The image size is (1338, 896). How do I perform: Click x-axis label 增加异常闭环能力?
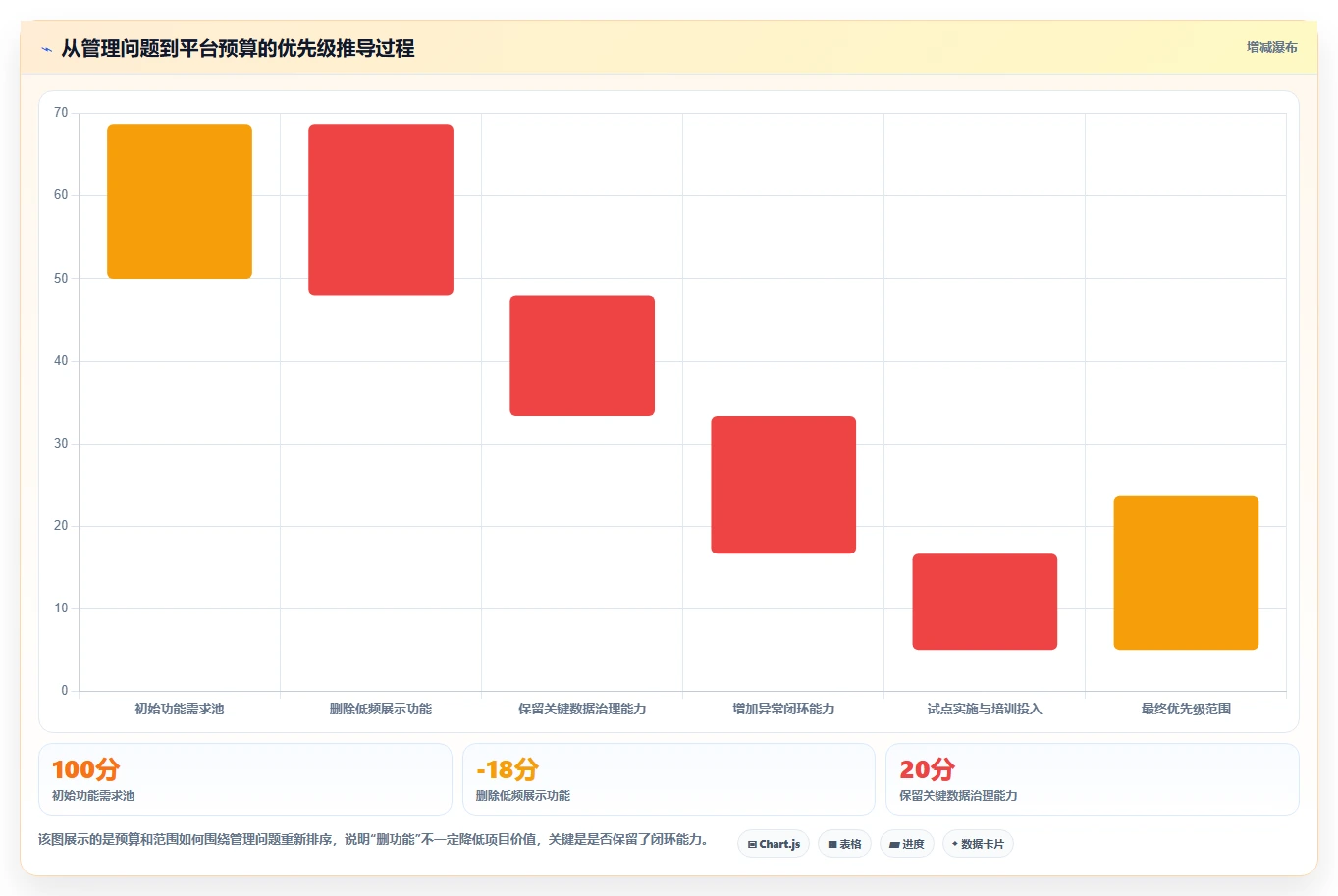pos(783,709)
